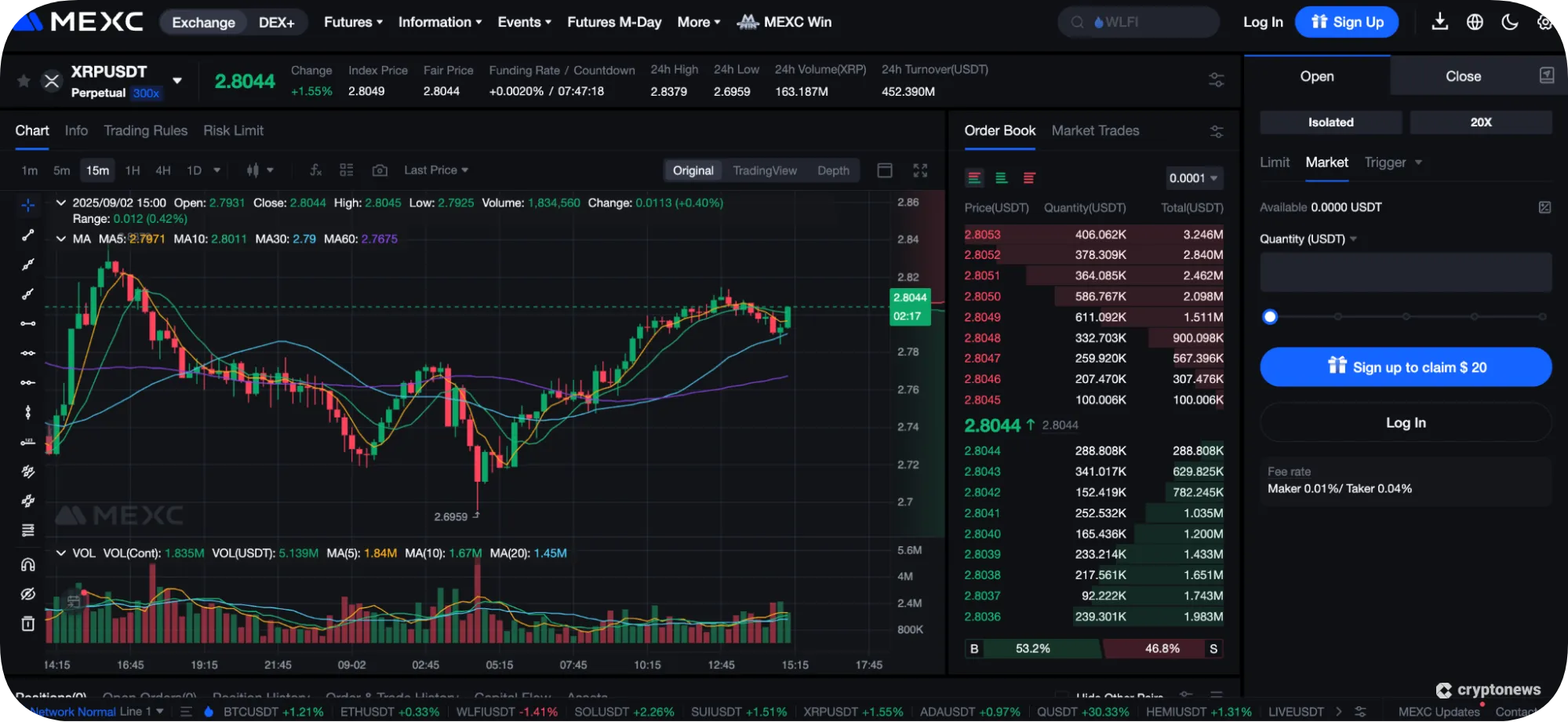Click the quantity percentage slider handle
The image size is (1568, 722).
click(x=1269, y=316)
